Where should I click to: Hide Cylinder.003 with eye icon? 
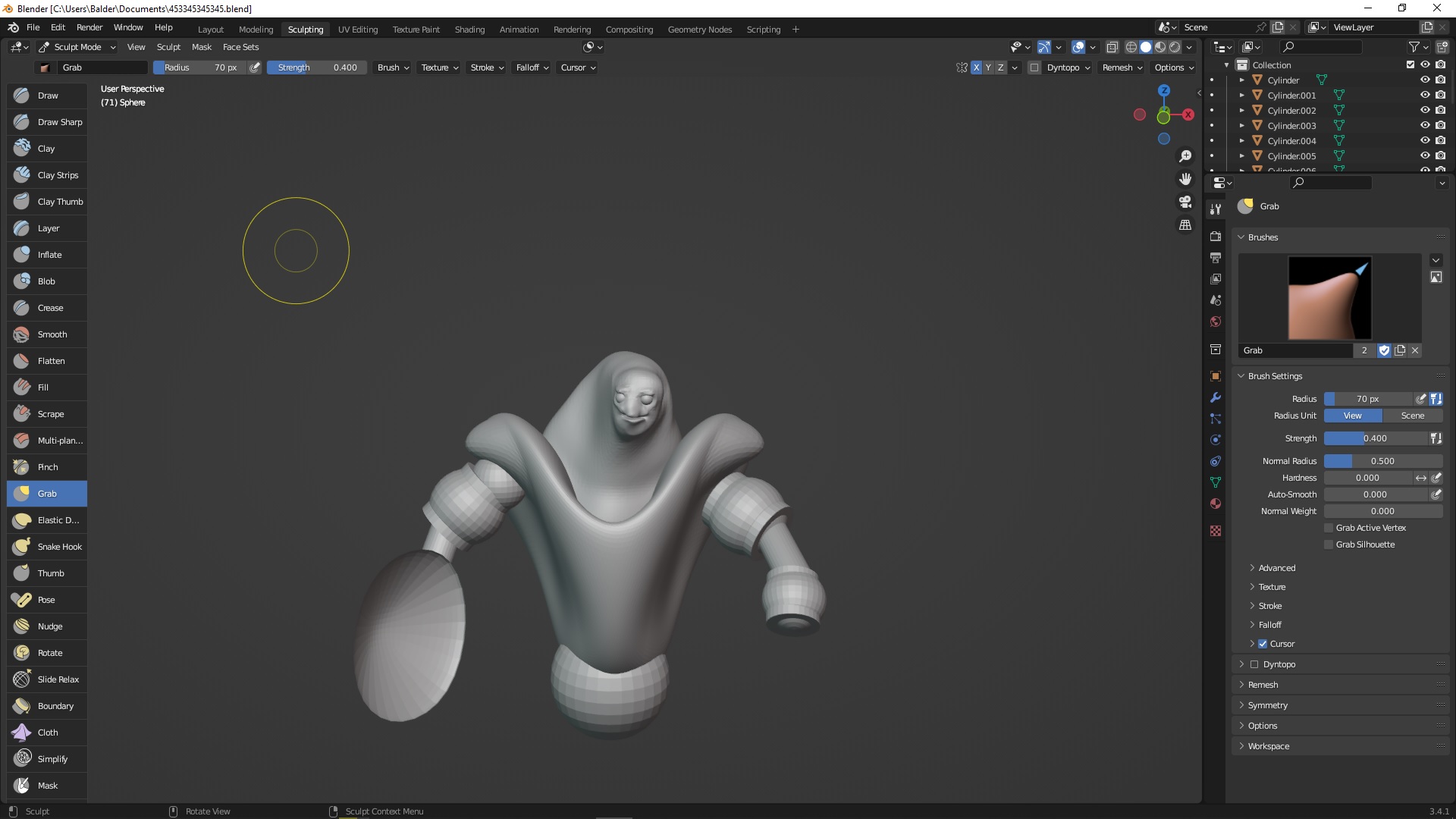(x=1425, y=126)
